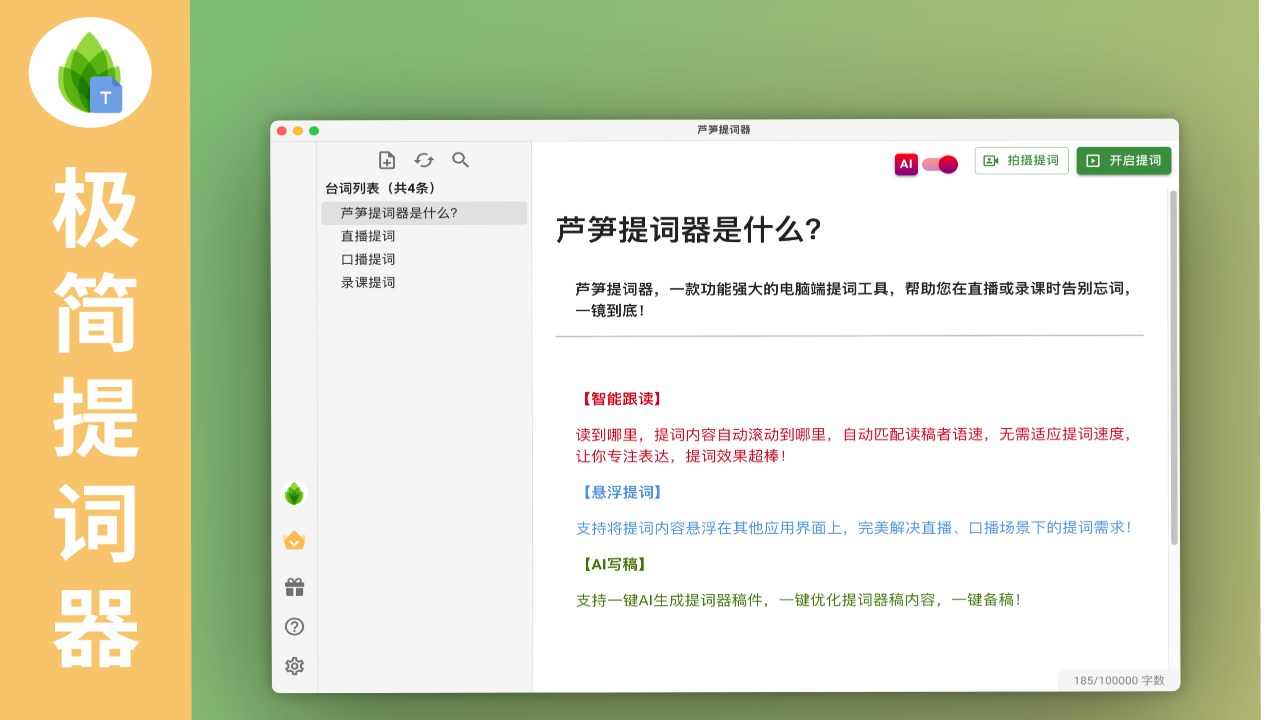Click the red paragraph starting 读到哪里

tap(853, 445)
